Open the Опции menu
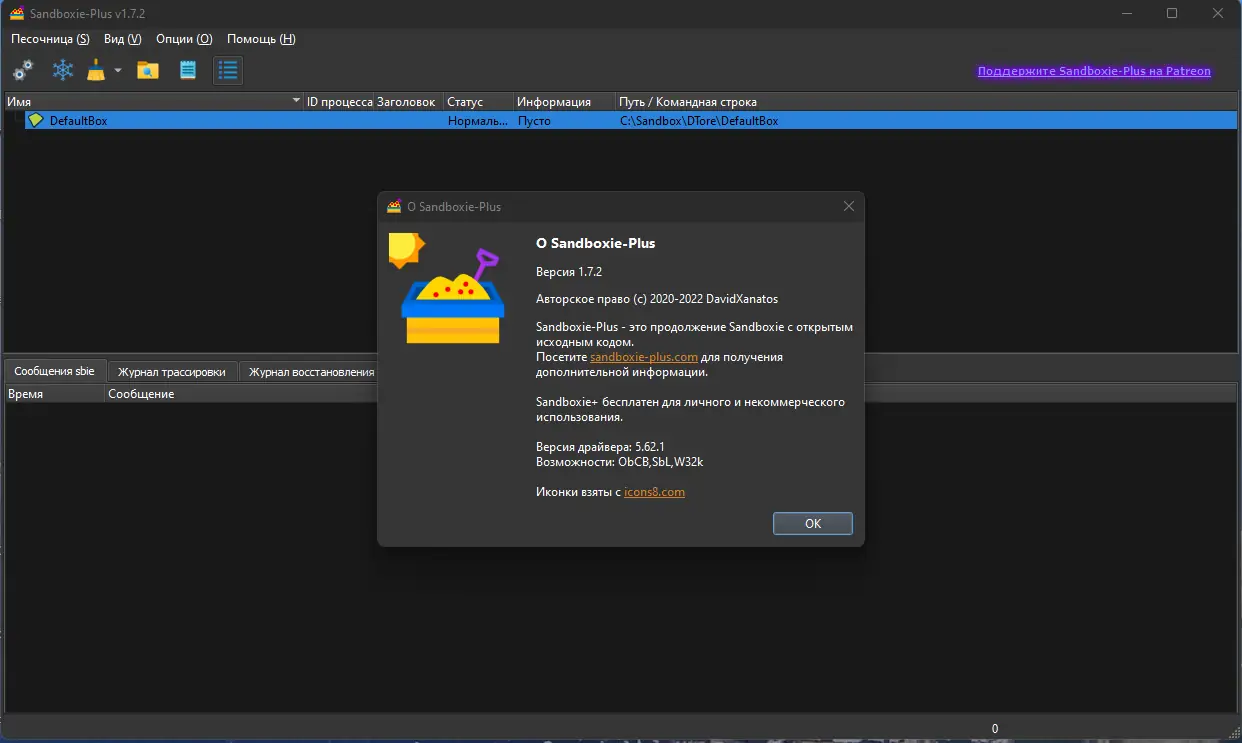This screenshot has width=1242, height=743. click(184, 39)
